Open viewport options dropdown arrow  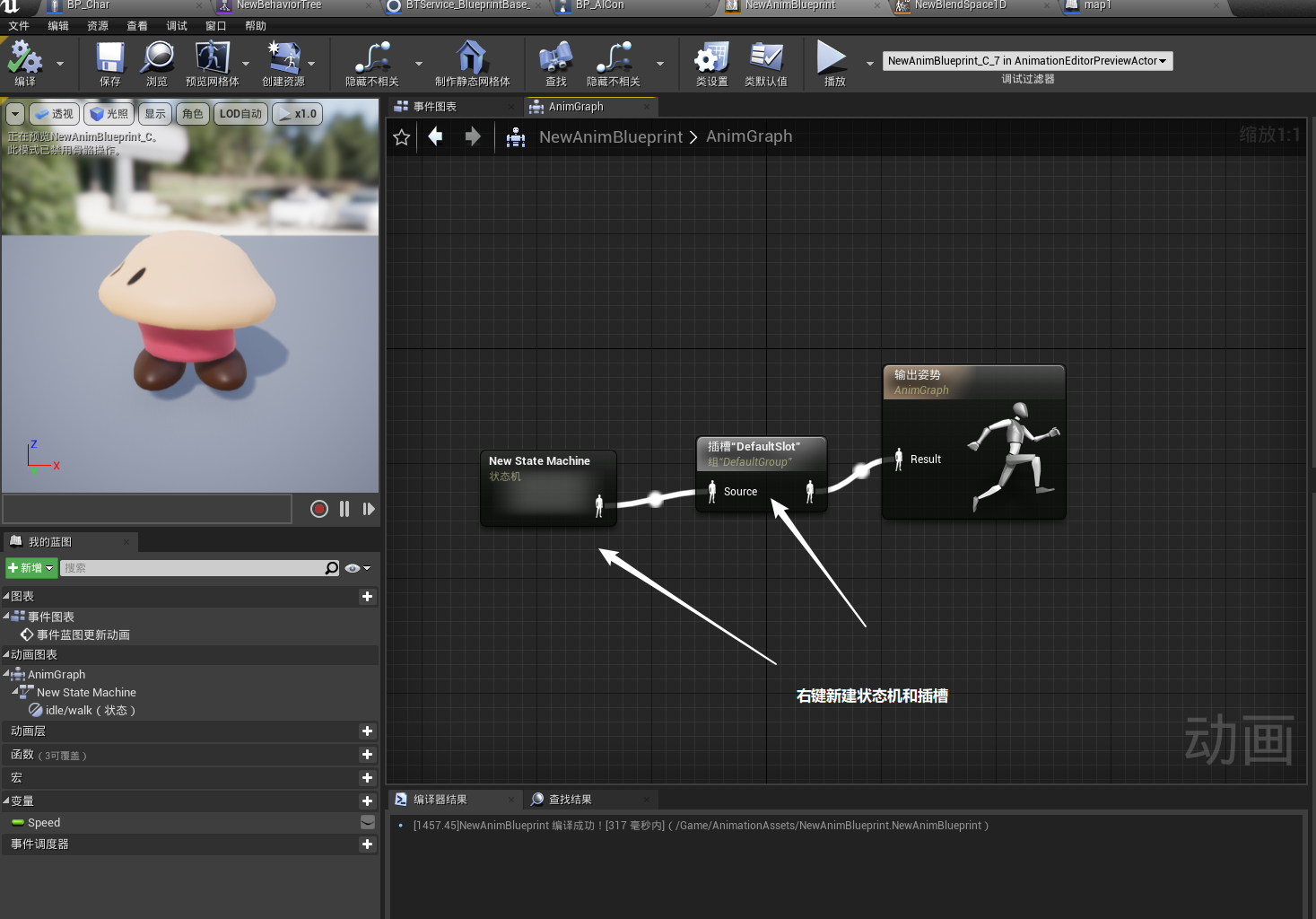[15, 114]
